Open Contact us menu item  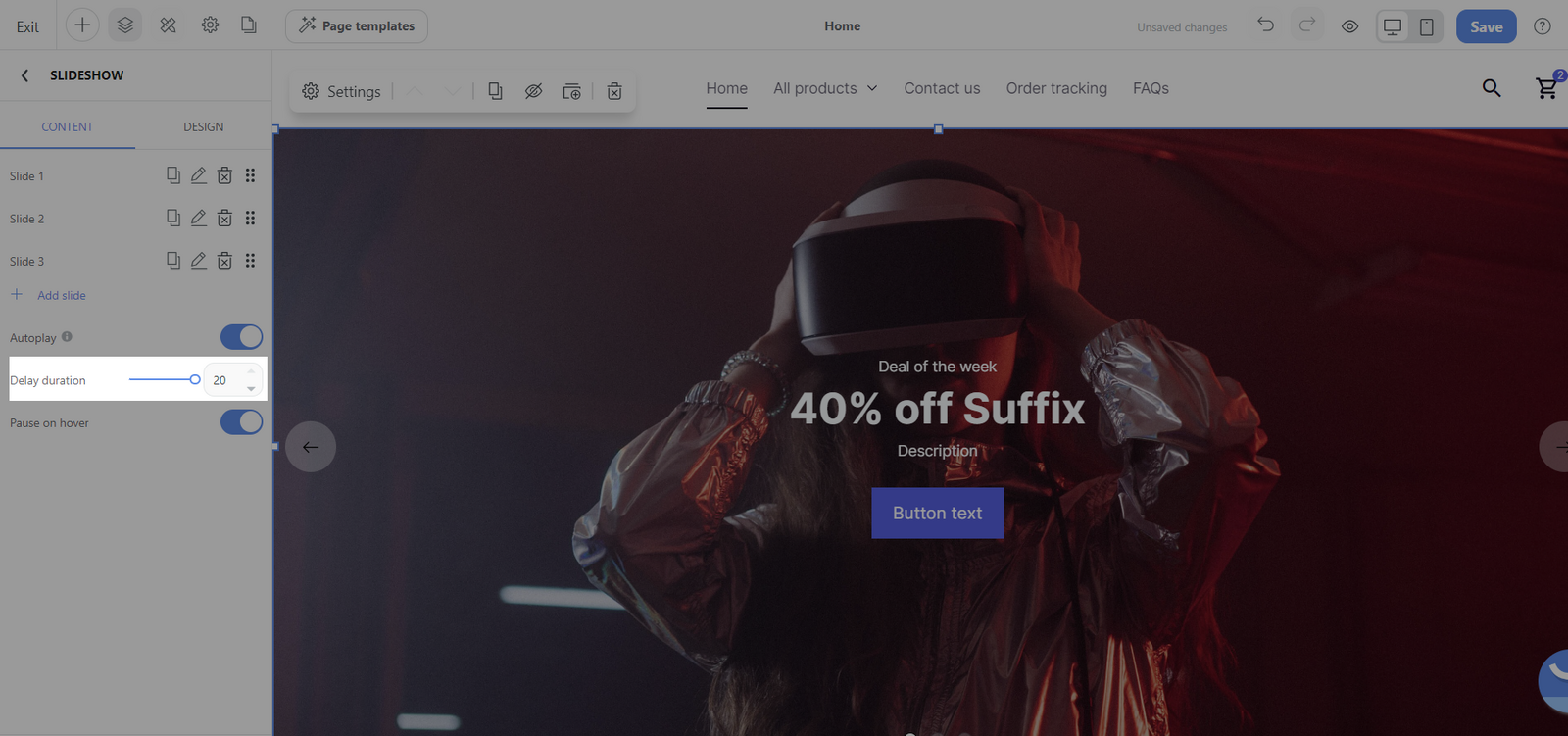click(942, 88)
